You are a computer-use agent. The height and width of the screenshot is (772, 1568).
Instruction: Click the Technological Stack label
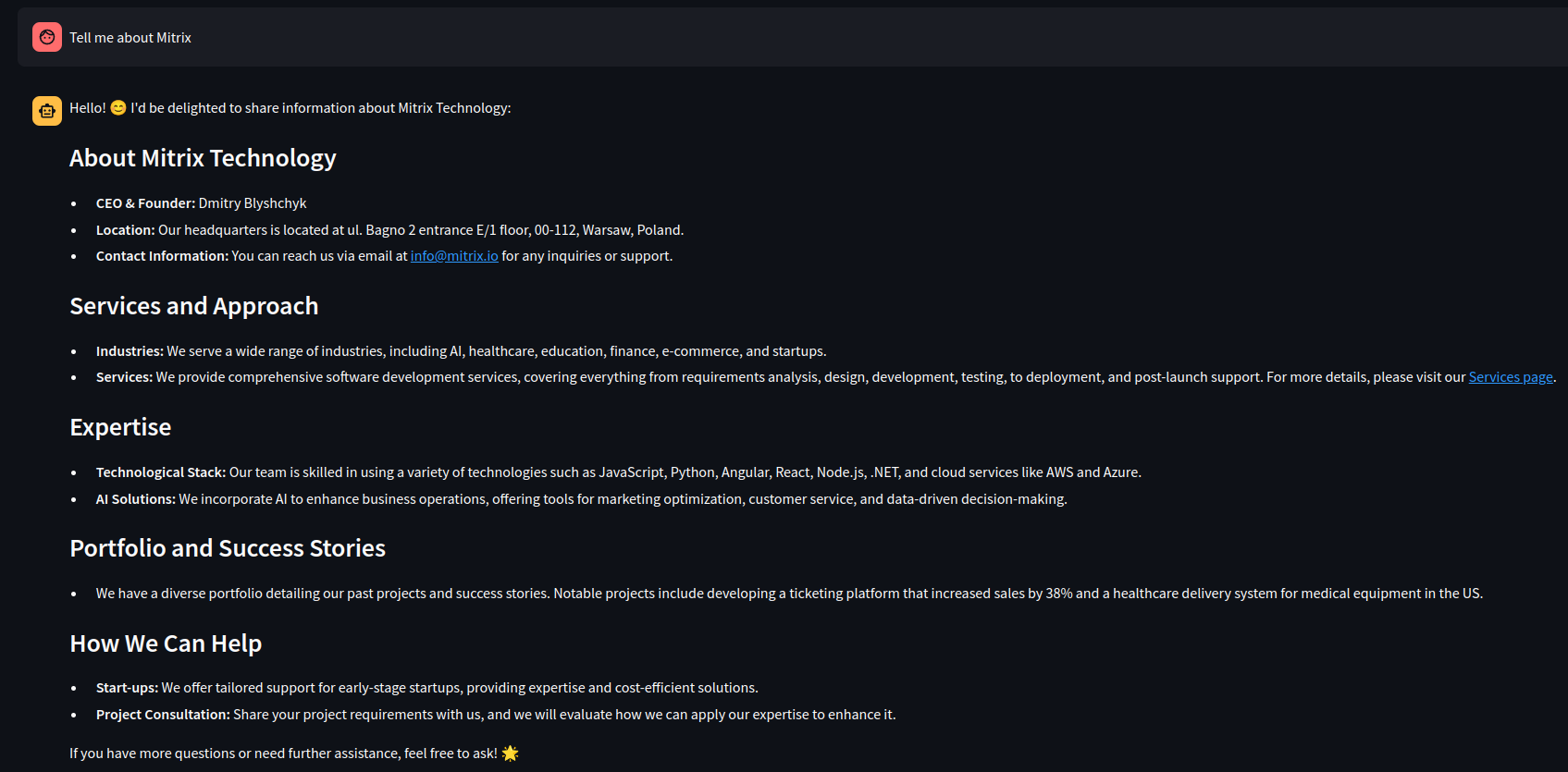[161, 472]
